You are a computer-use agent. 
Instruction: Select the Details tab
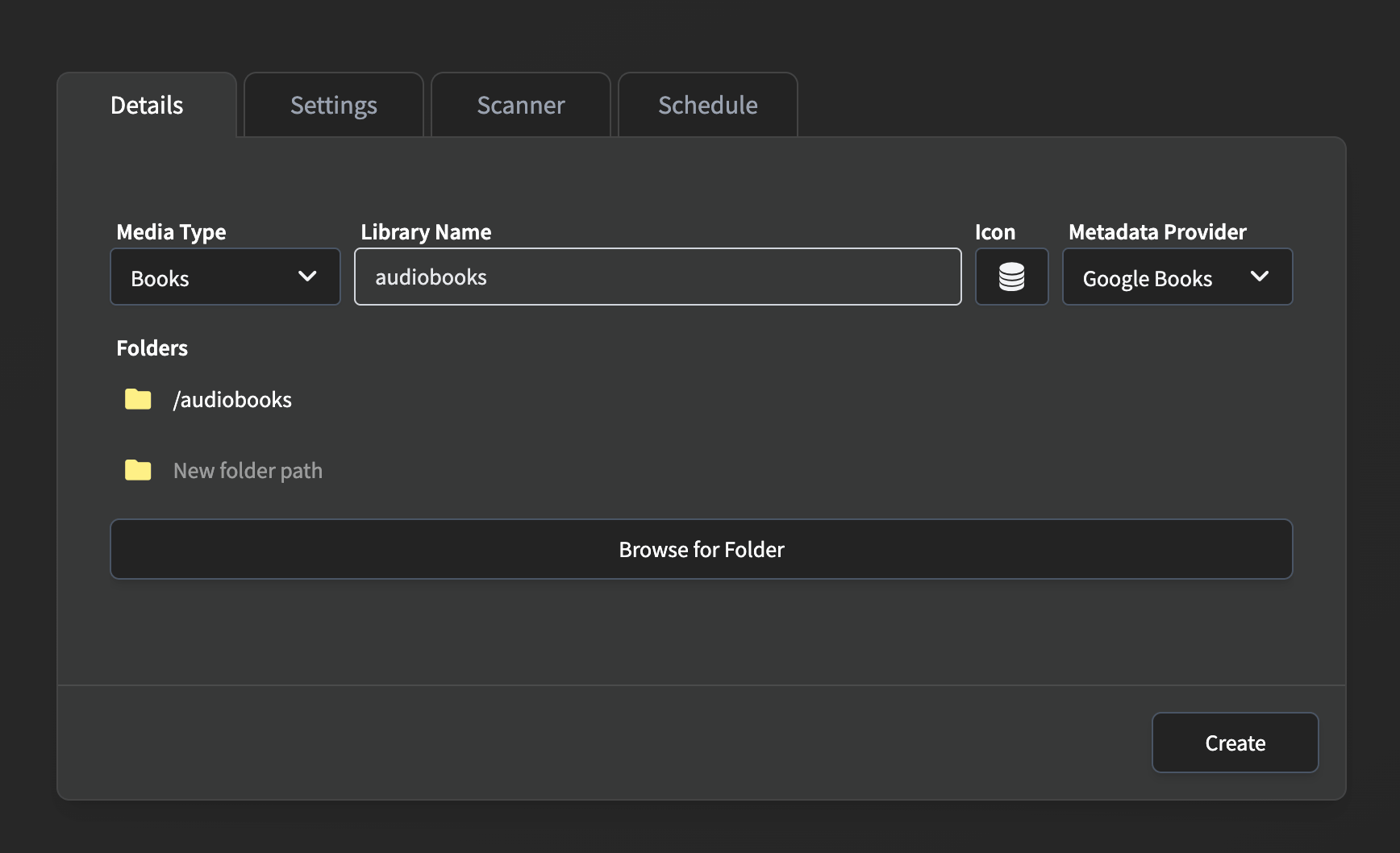(x=147, y=105)
